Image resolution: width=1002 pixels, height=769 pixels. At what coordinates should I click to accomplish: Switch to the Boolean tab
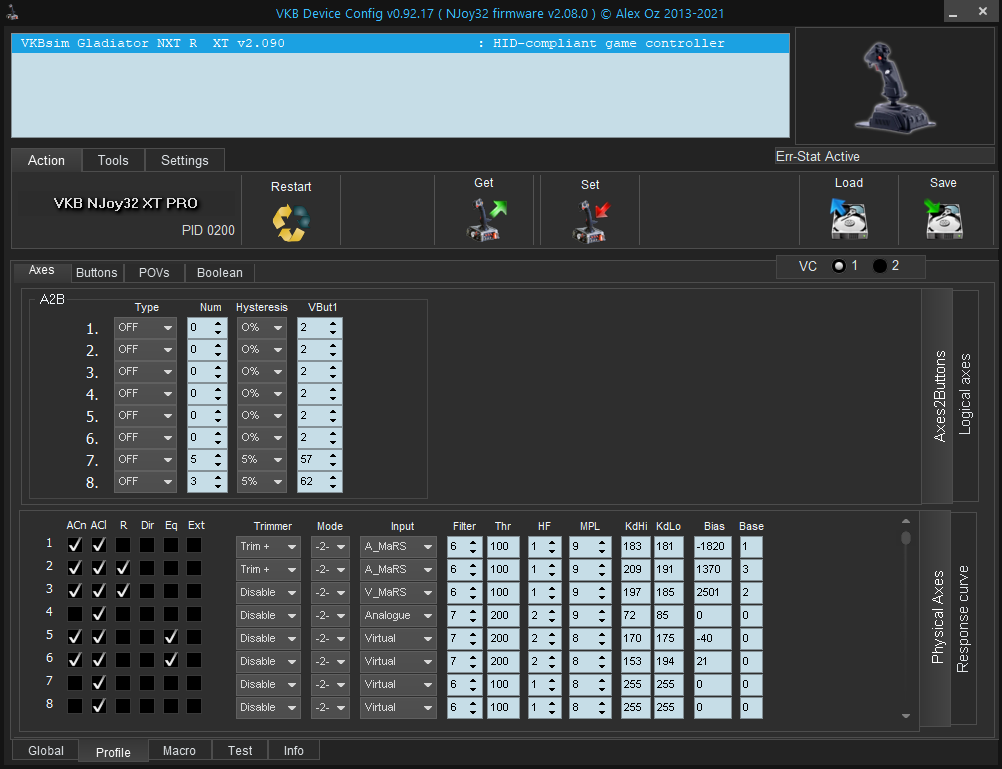[x=220, y=273]
